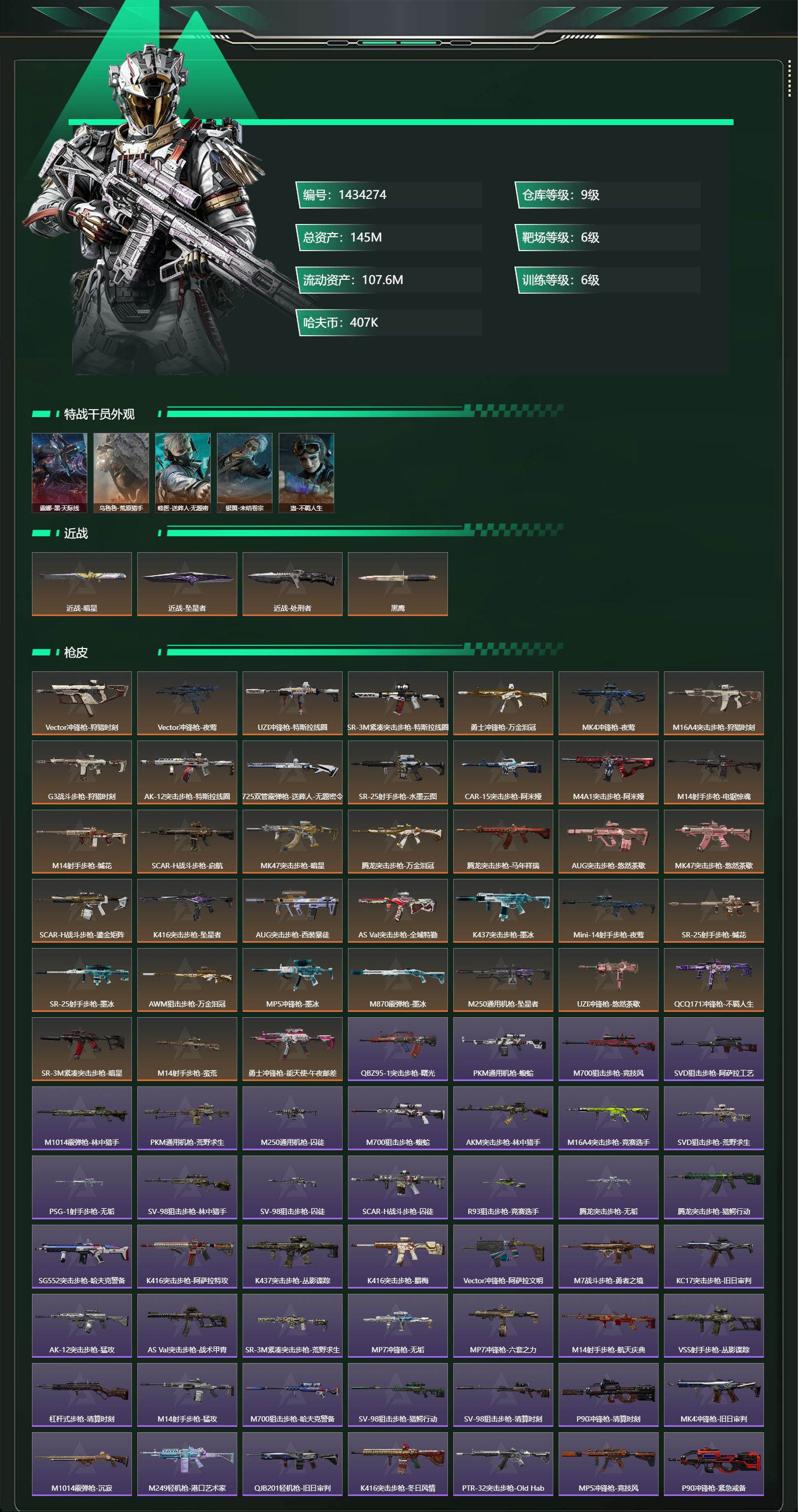Open the 蜂医-送葬人-无题密 operator portrait
The height and width of the screenshot is (1512, 798).
(183, 473)
